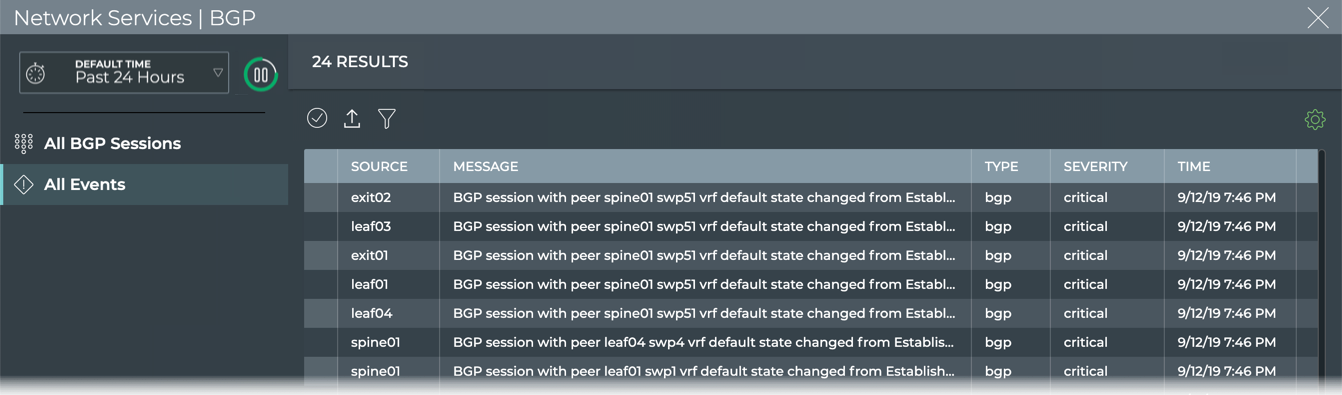Tick the checkbox cell for the exit02 row

pyautogui.click(x=321, y=198)
